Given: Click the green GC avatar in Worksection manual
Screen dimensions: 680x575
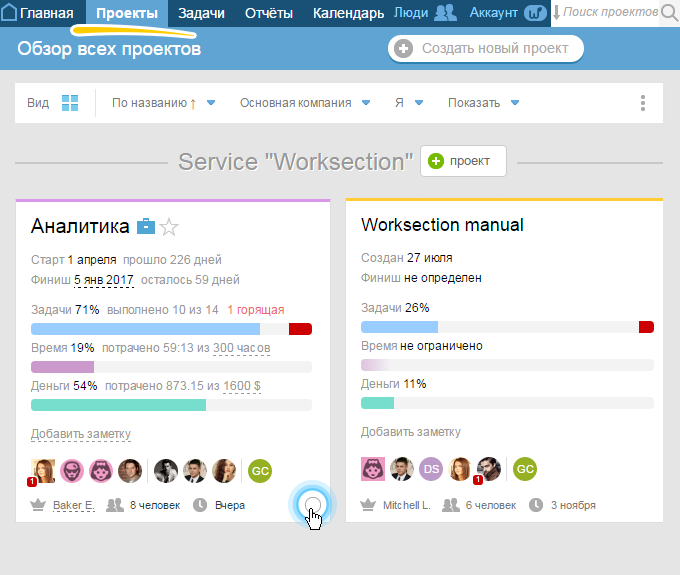Looking at the screenshot, I should pos(525,469).
